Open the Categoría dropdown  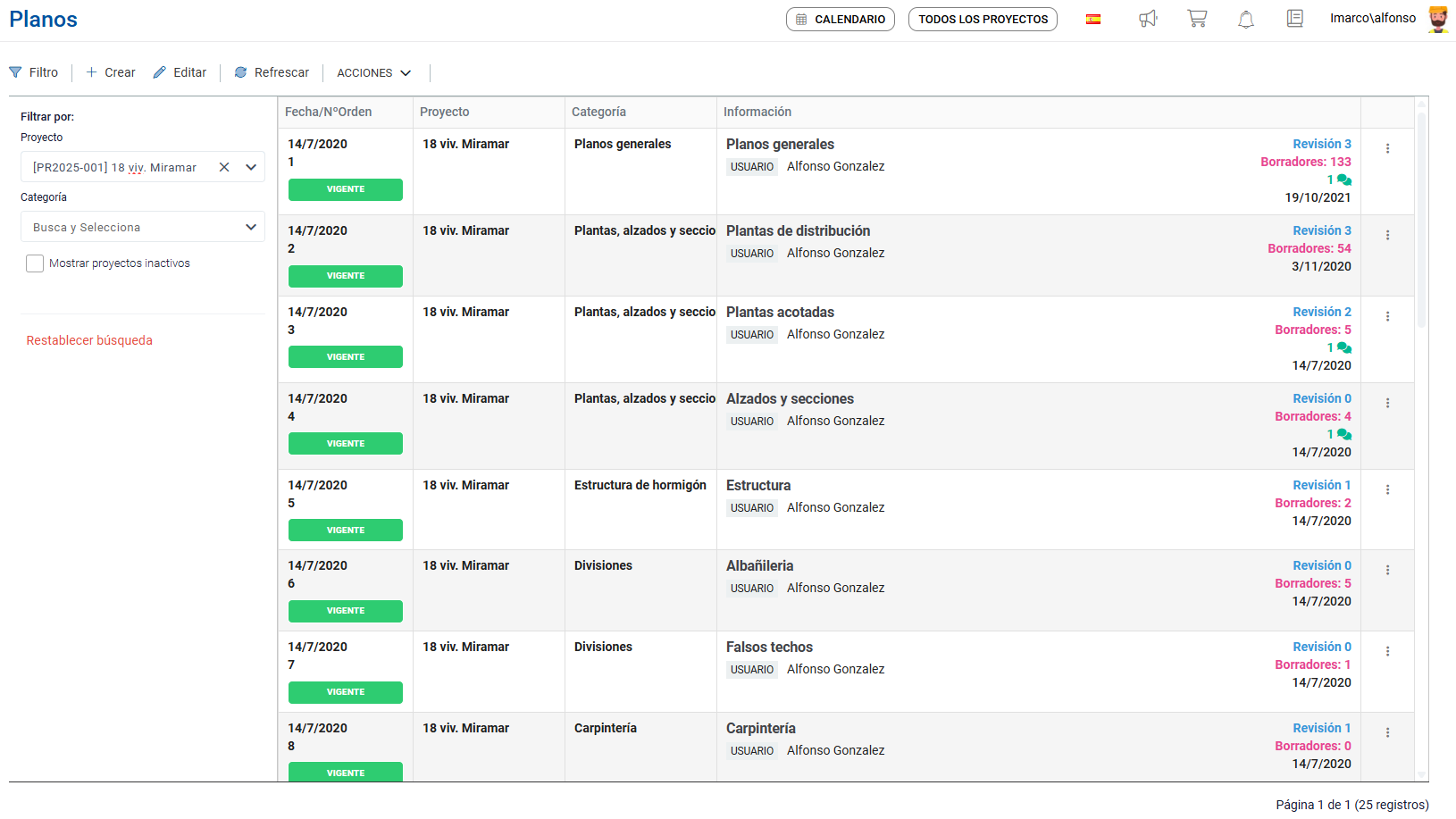(251, 227)
